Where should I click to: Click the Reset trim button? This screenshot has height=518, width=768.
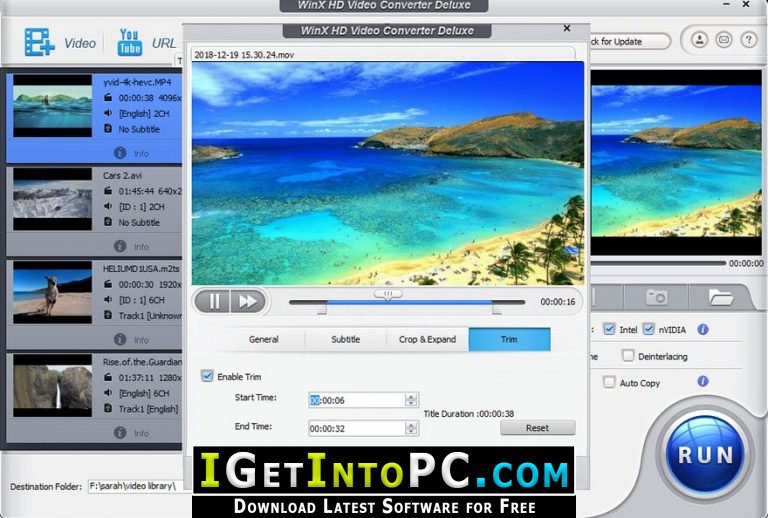(x=537, y=427)
